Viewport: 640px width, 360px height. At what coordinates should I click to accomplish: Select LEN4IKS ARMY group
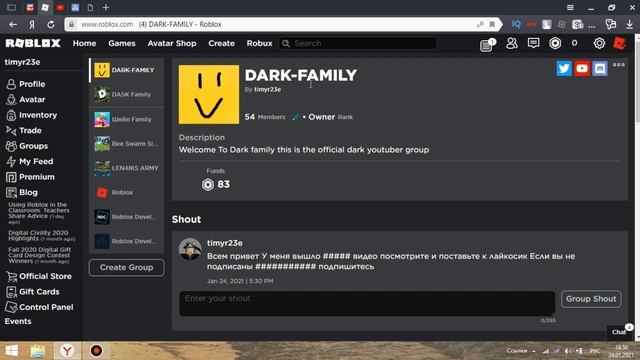pyautogui.click(x=127, y=168)
